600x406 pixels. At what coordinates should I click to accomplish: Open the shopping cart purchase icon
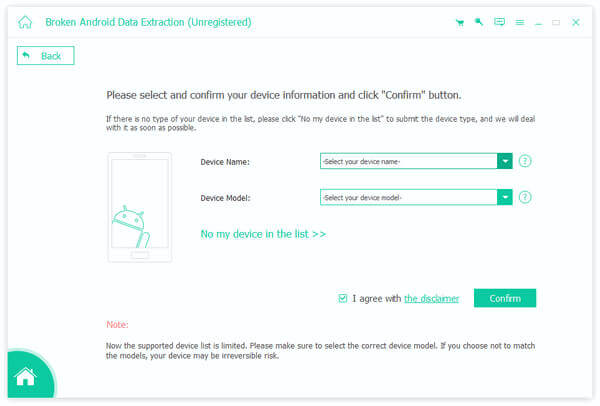tap(460, 23)
